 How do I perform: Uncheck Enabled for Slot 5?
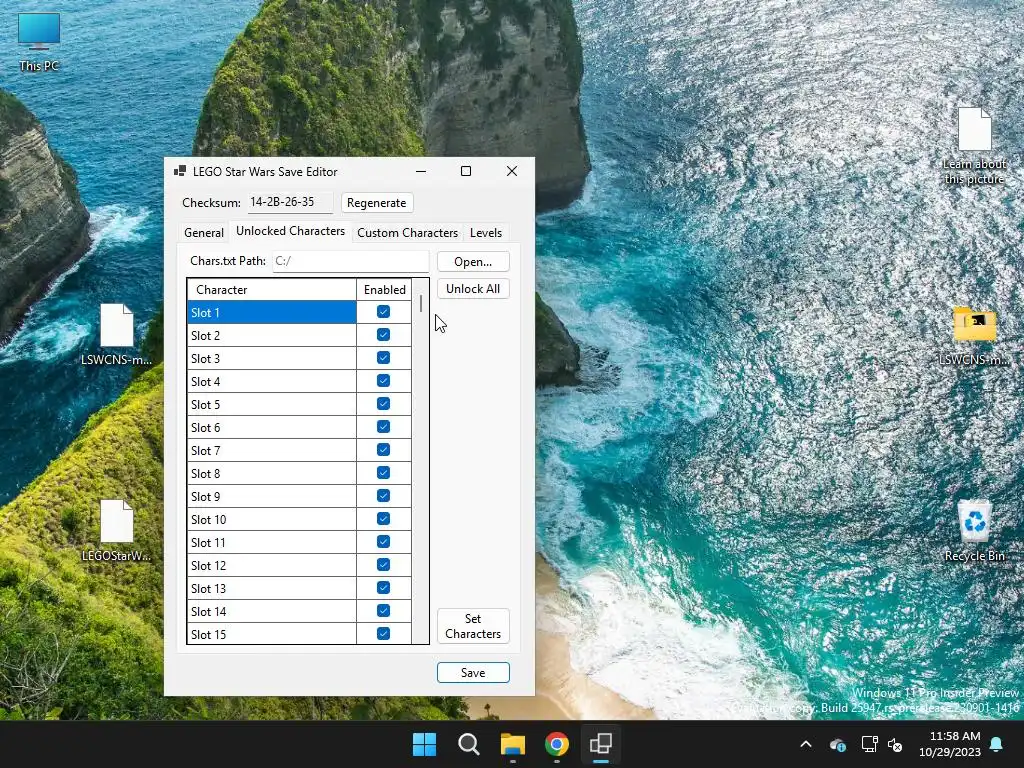383,404
